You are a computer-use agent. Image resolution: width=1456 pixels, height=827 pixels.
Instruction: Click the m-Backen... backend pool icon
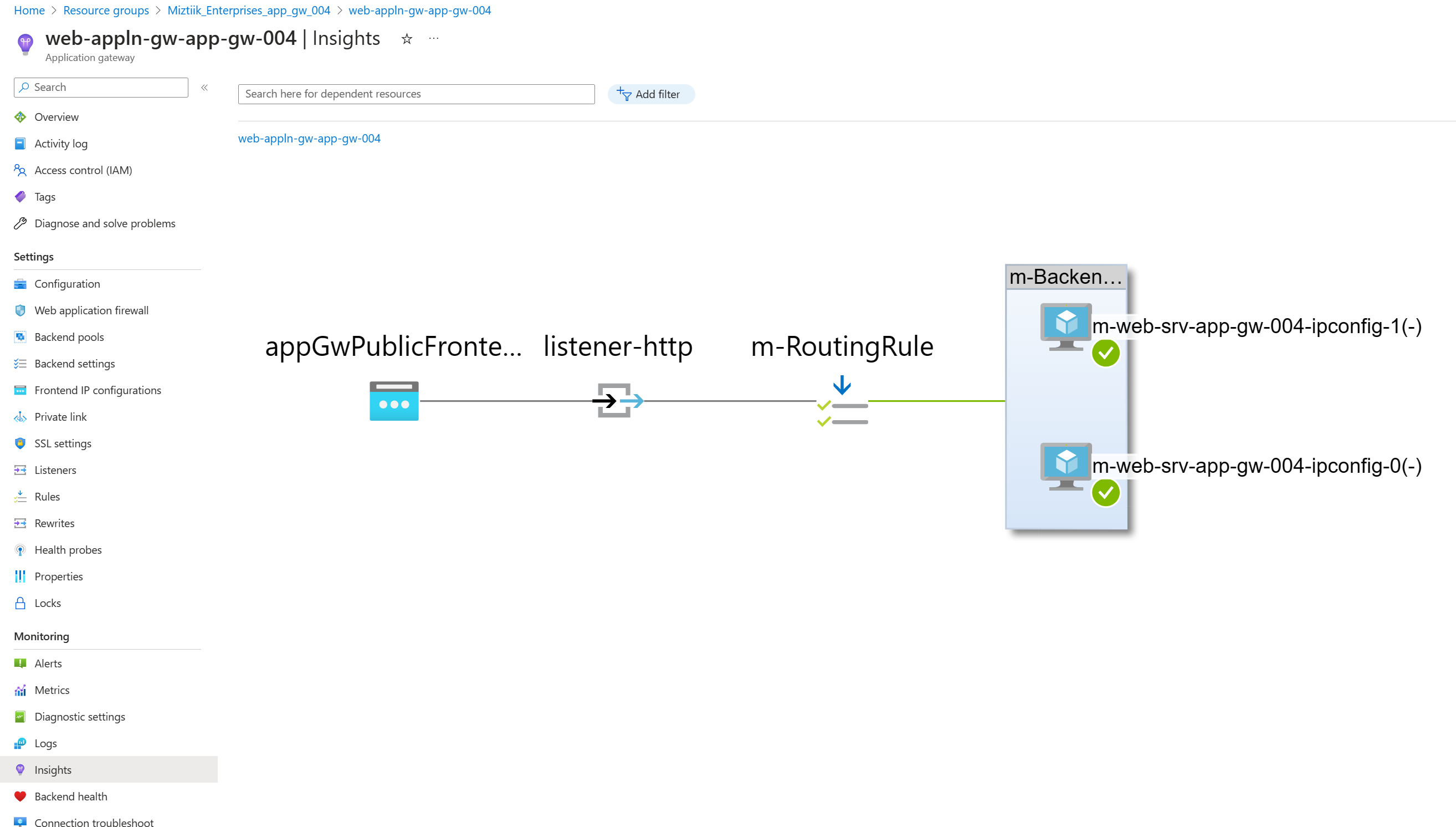1066,277
